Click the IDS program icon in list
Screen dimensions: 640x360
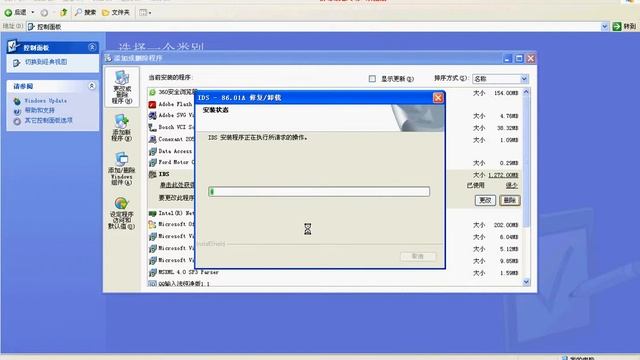(x=152, y=174)
